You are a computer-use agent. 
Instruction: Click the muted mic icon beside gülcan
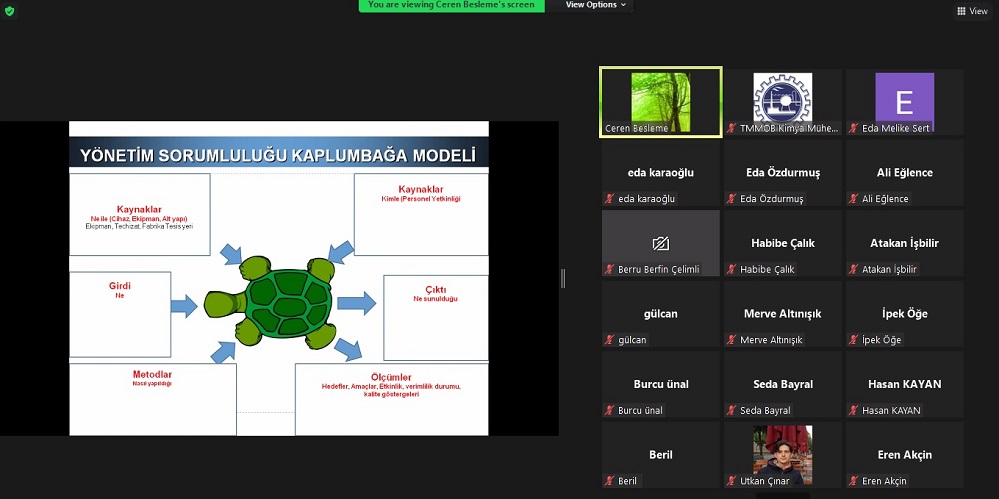[610, 340]
